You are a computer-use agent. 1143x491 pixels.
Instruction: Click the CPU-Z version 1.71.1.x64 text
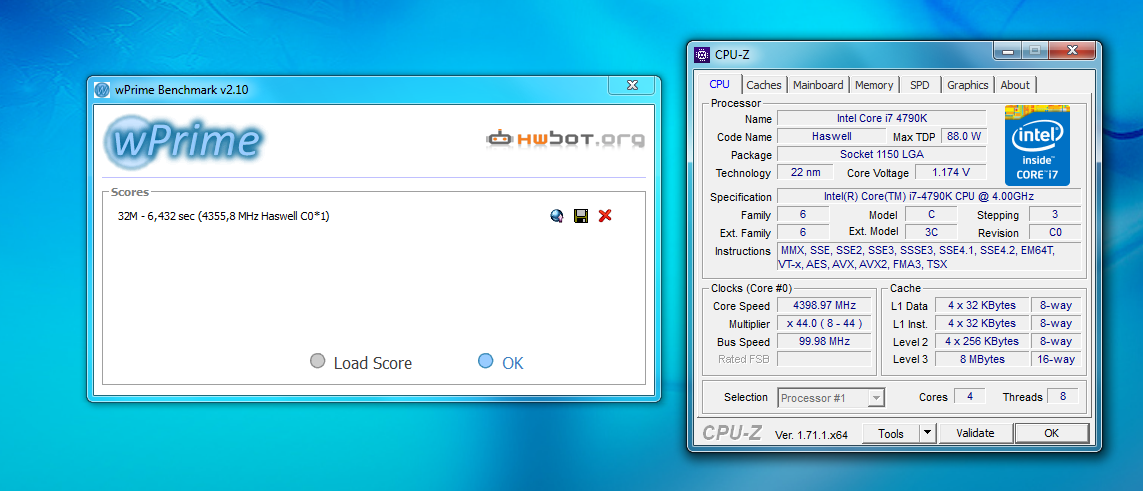click(x=811, y=435)
